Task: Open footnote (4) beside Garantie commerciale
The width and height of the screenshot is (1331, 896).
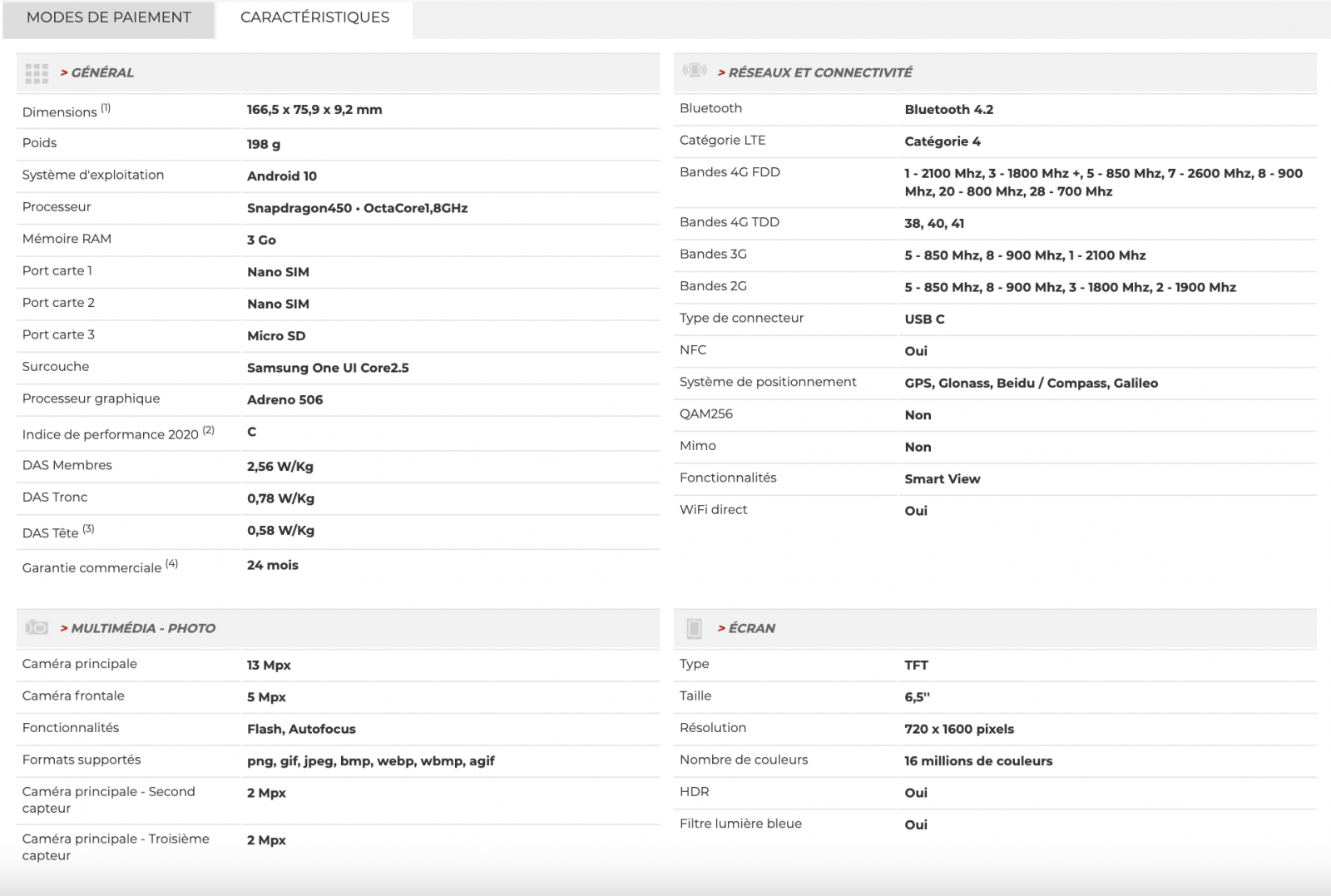Action: [171, 564]
